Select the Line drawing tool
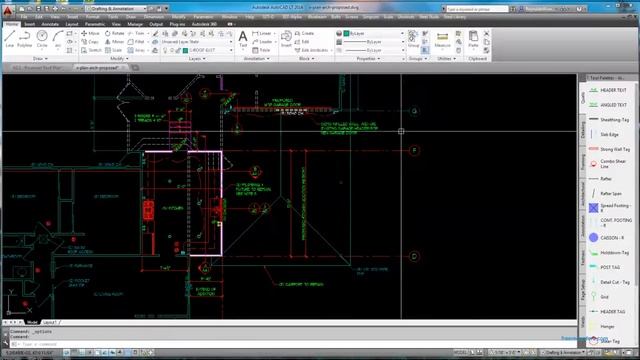The image size is (640, 360). point(10,39)
